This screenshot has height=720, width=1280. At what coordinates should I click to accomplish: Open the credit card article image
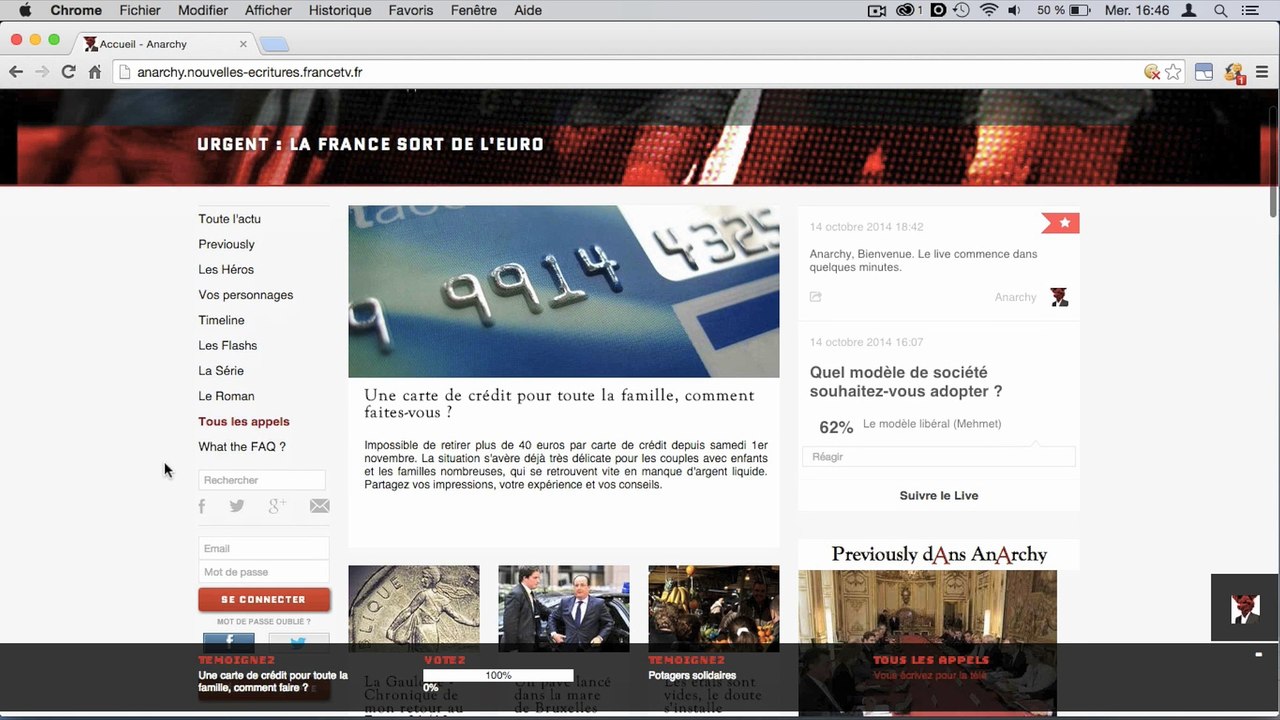pyautogui.click(x=564, y=292)
